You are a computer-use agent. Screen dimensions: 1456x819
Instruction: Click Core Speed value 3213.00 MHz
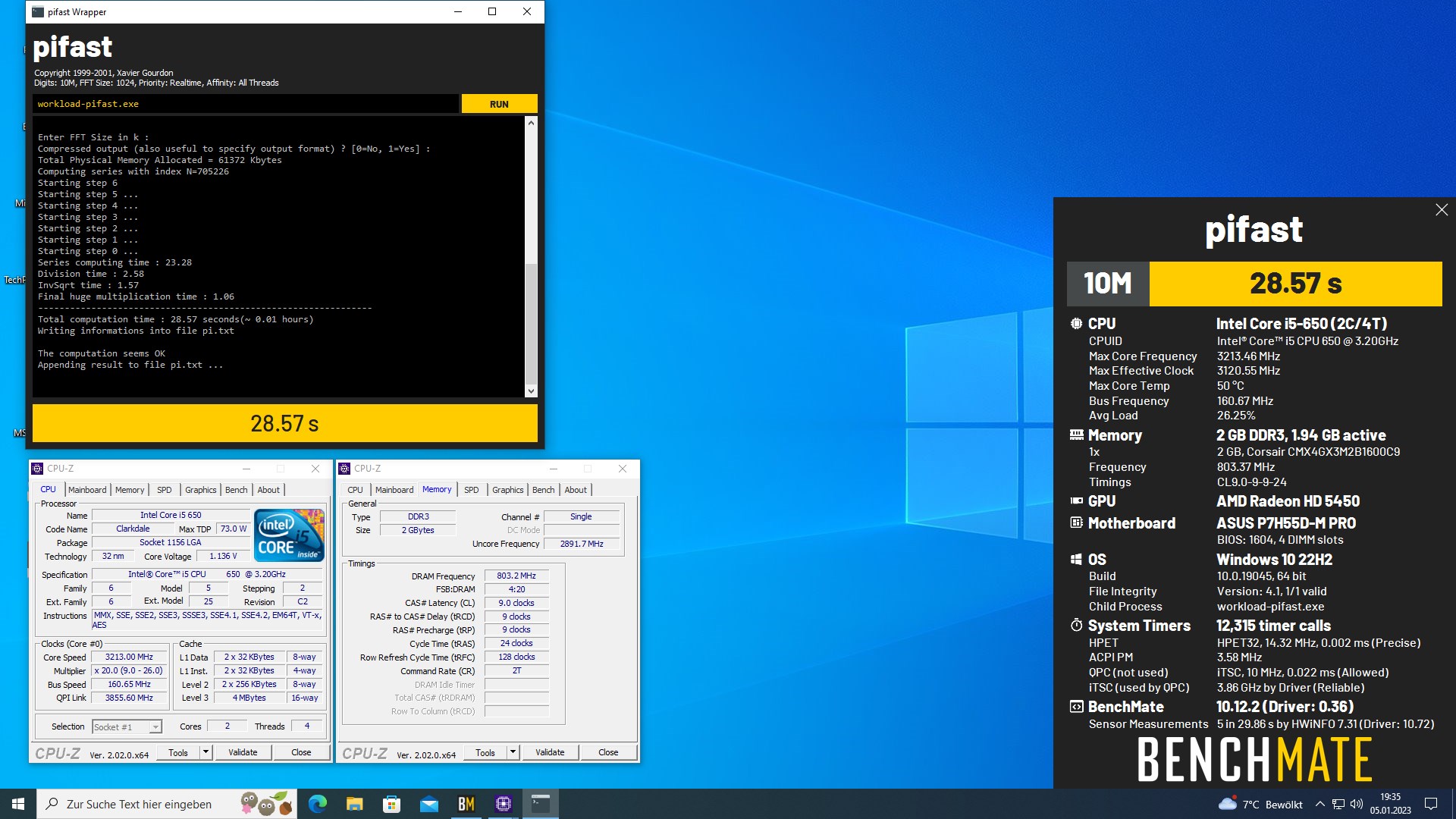[129, 657]
